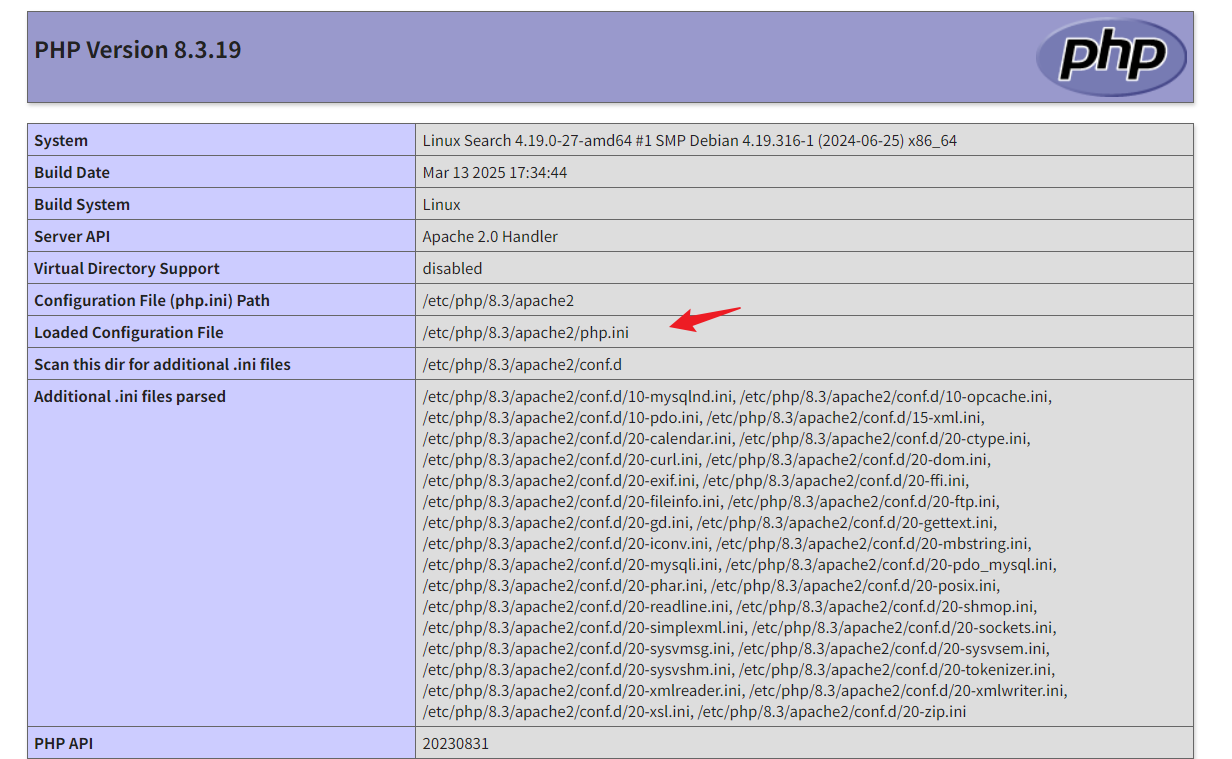Click the Apache 2.0 Handler value
This screenshot has width=1232, height=759.
pyautogui.click(x=490, y=237)
